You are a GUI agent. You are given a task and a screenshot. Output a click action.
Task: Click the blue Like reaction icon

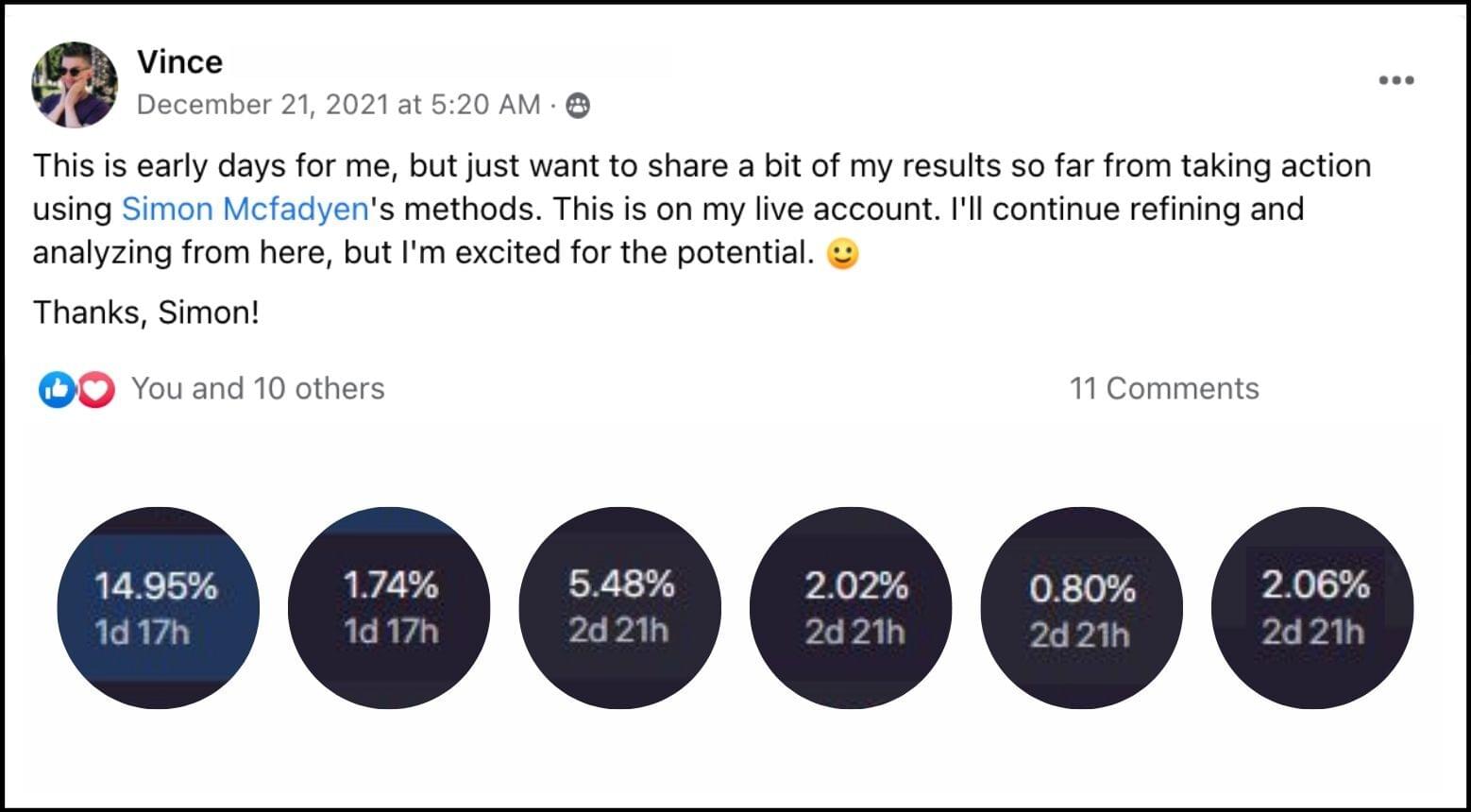[x=55, y=389]
